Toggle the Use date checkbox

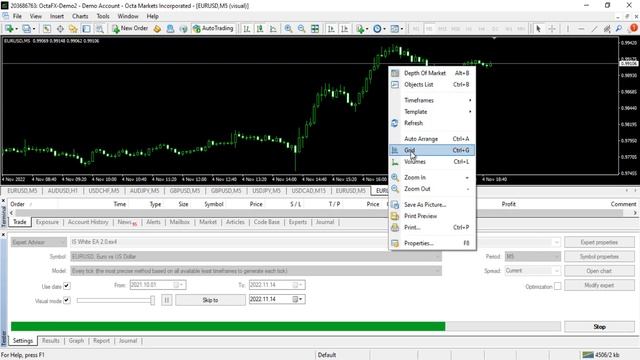[x=67, y=286]
